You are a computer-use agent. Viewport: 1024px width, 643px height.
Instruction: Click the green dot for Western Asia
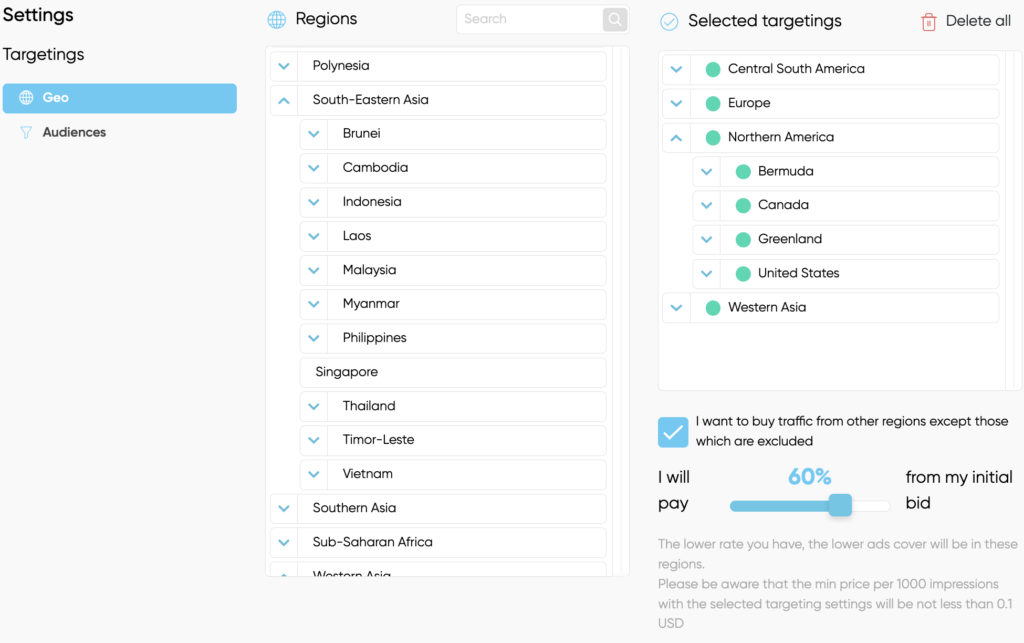713,307
